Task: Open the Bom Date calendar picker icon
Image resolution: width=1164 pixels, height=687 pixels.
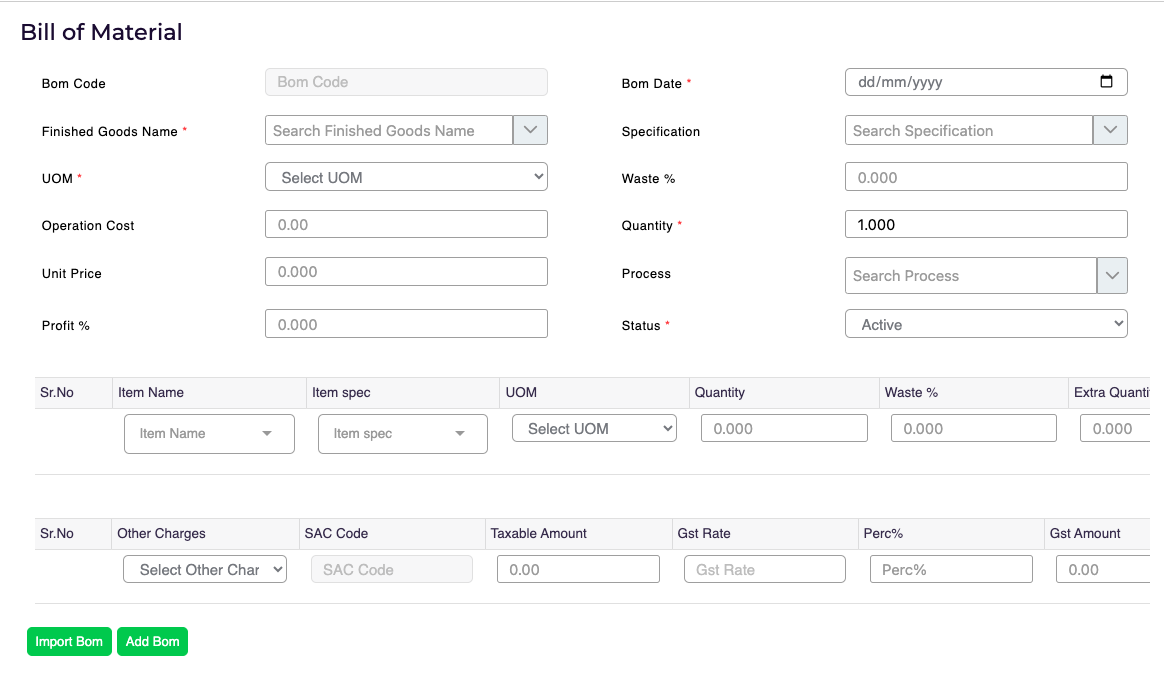Action: [1106, 82]
